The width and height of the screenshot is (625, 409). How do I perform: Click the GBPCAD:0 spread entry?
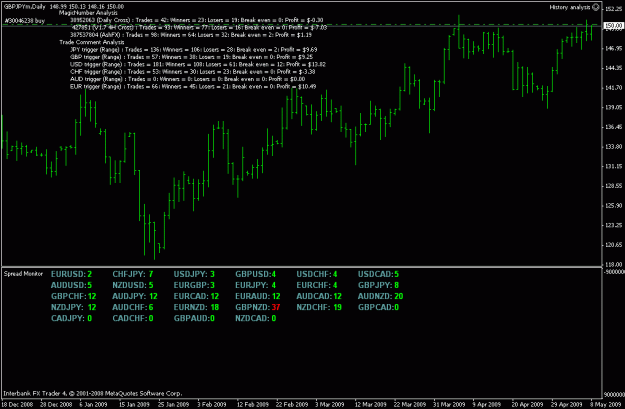[x=378, y=307]
